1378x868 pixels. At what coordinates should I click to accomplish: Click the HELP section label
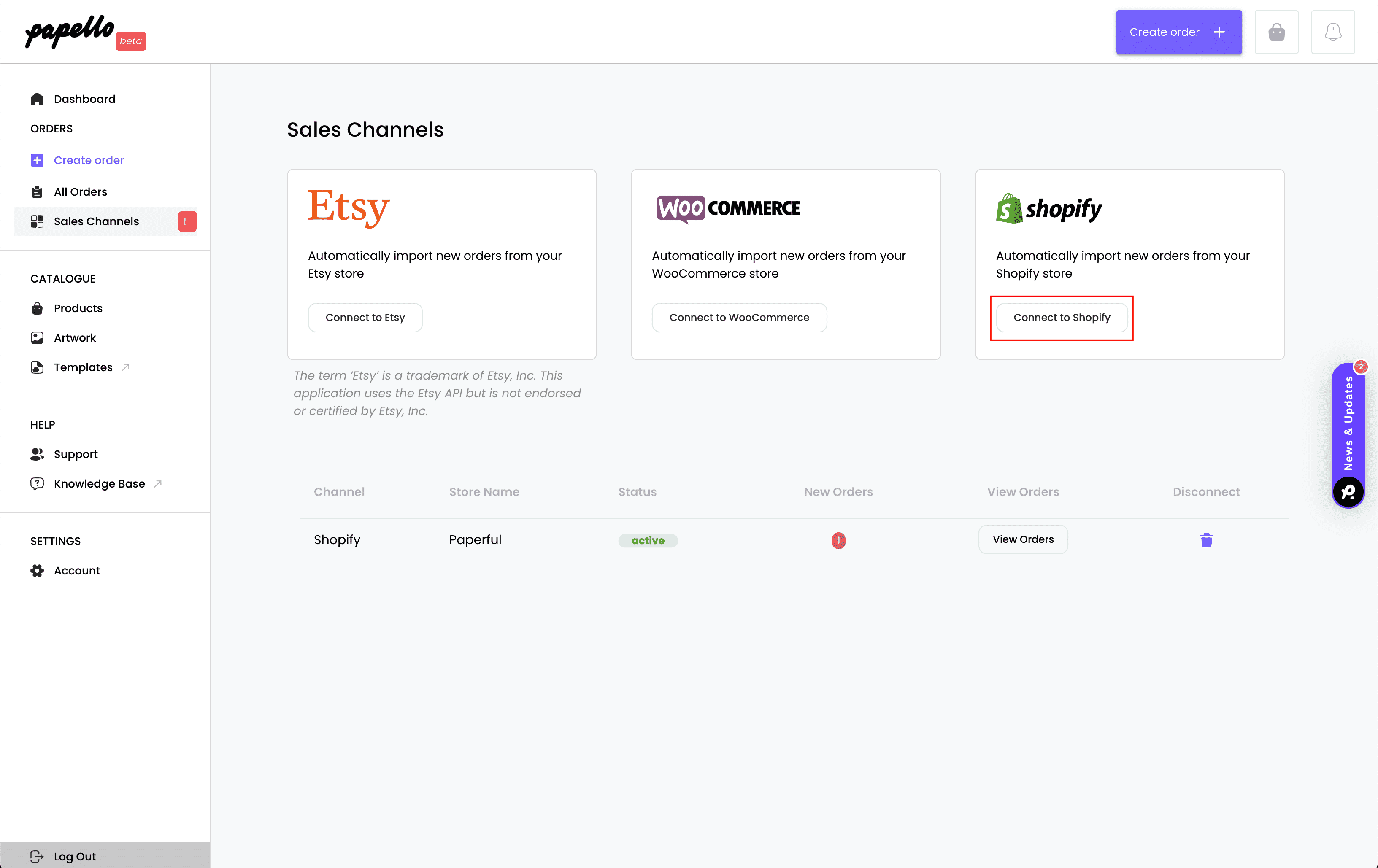(x=43, y=425)
